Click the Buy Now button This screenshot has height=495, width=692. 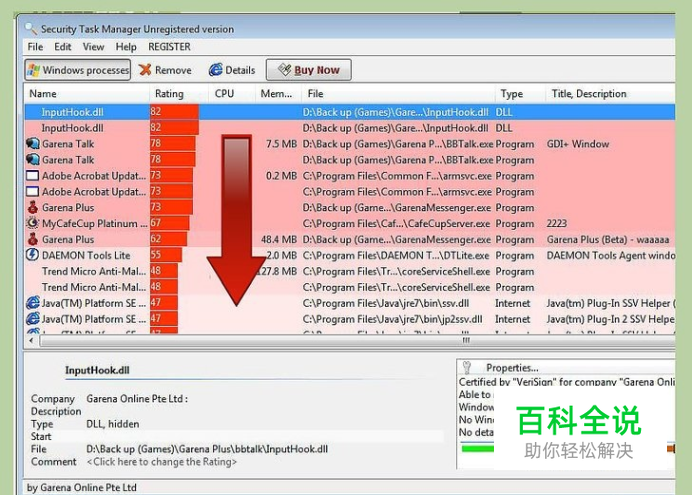click(308, 70)
